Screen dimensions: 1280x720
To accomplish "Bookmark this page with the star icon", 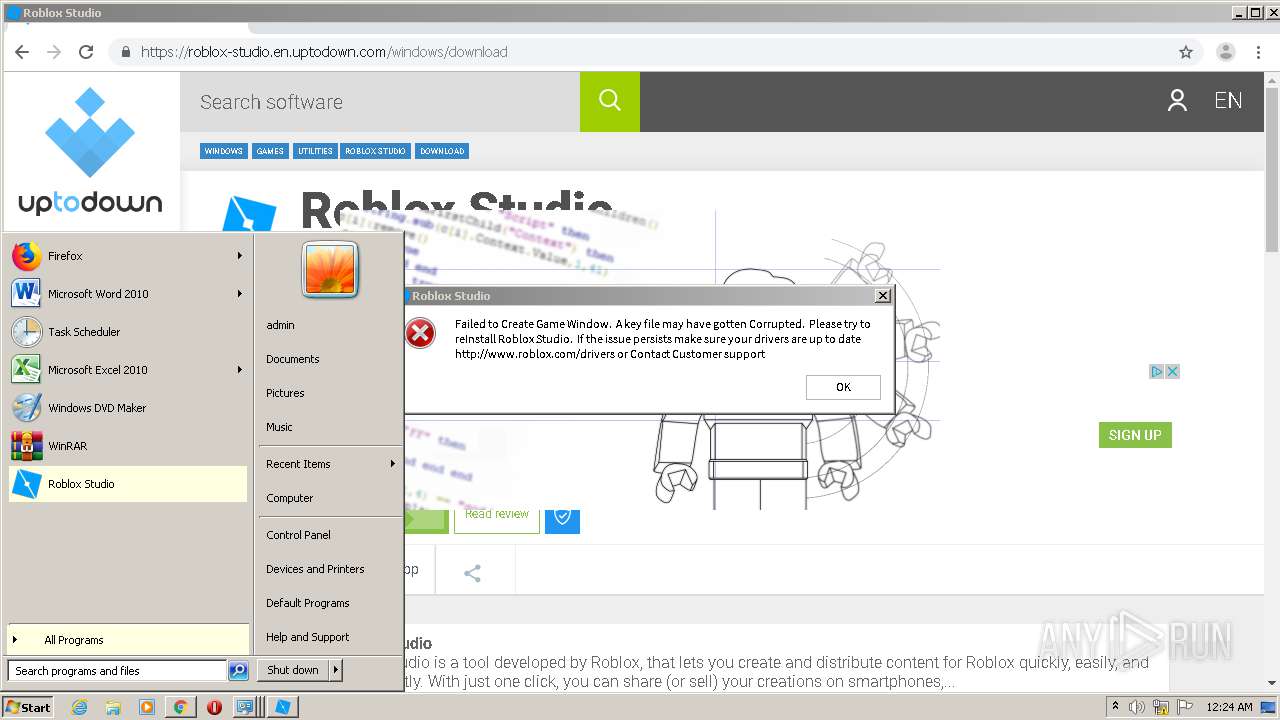I will coord(1186,52).
